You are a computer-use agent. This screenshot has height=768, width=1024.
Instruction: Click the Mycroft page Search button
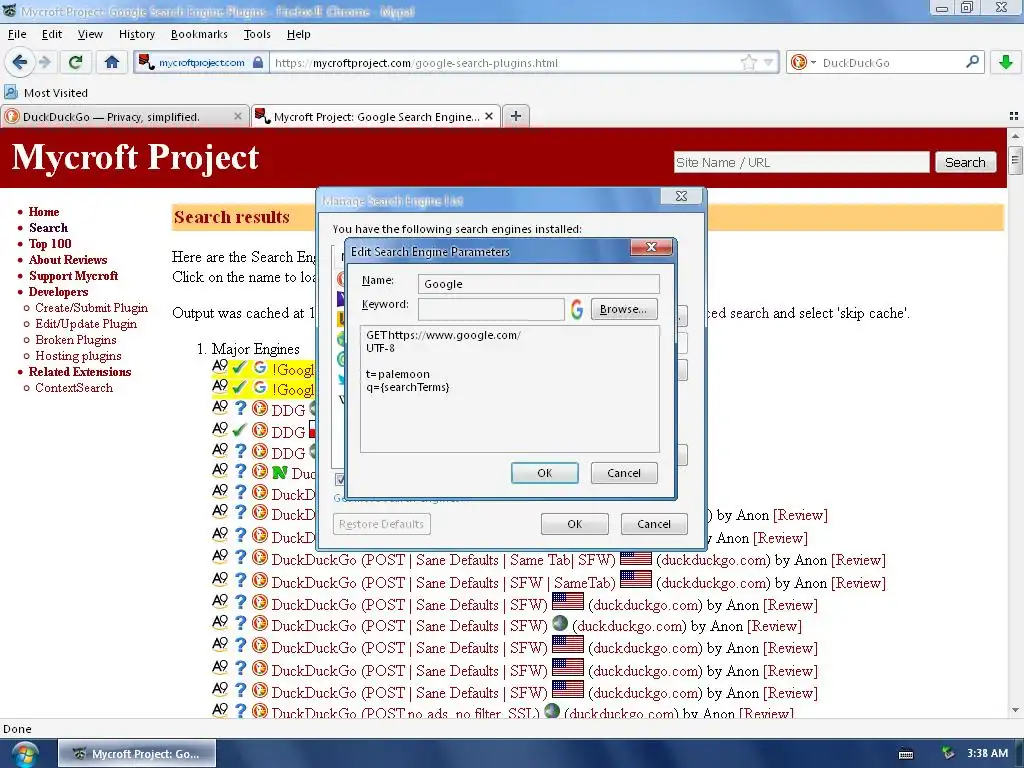click(x=965, y=162)
